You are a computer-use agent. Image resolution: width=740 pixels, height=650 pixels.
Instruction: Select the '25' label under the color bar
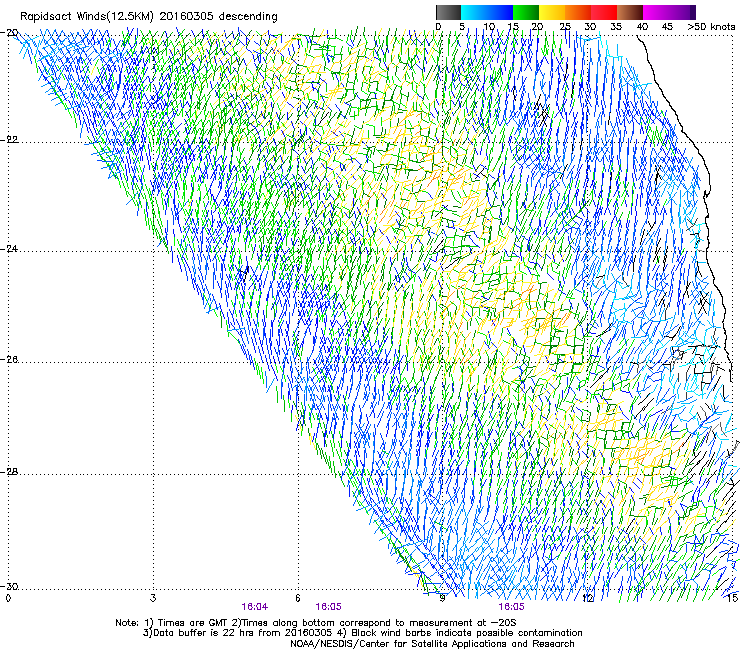[565, 27]
